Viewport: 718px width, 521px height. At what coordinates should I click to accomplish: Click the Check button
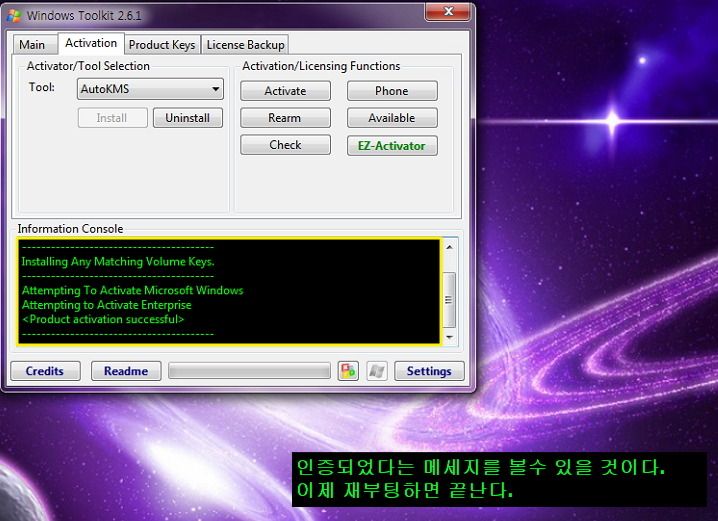pyautogui.click(x=285, y=145)
